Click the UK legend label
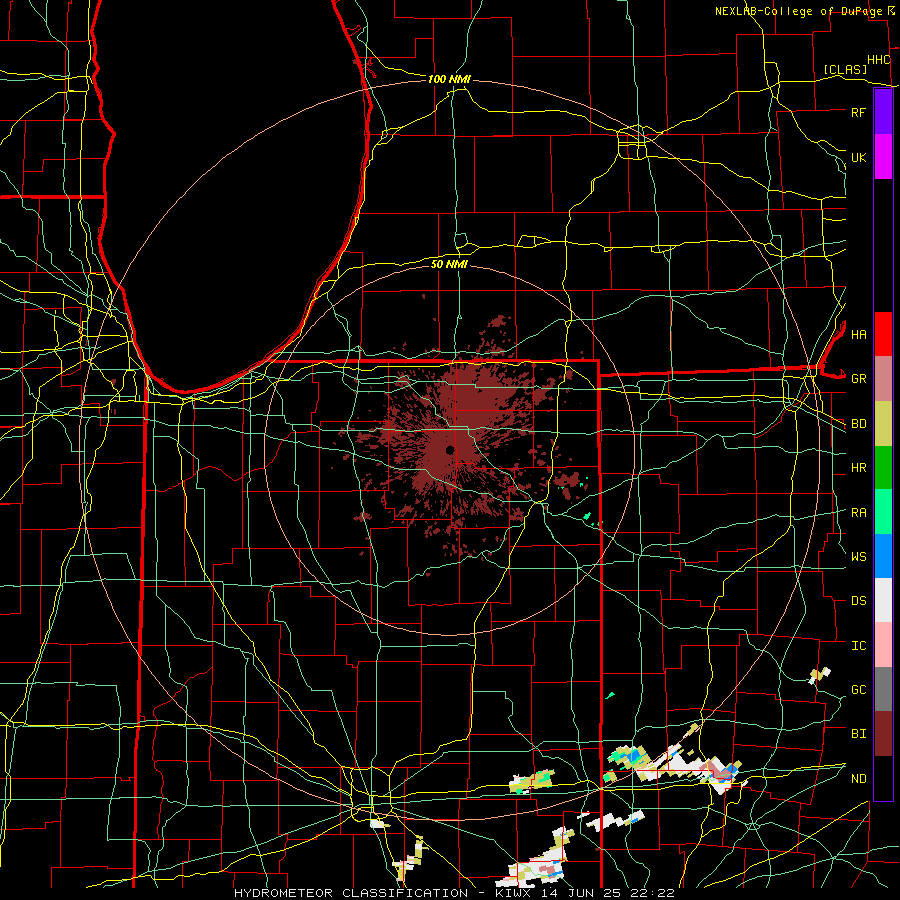The image size is (900, 900). [858, 157]
